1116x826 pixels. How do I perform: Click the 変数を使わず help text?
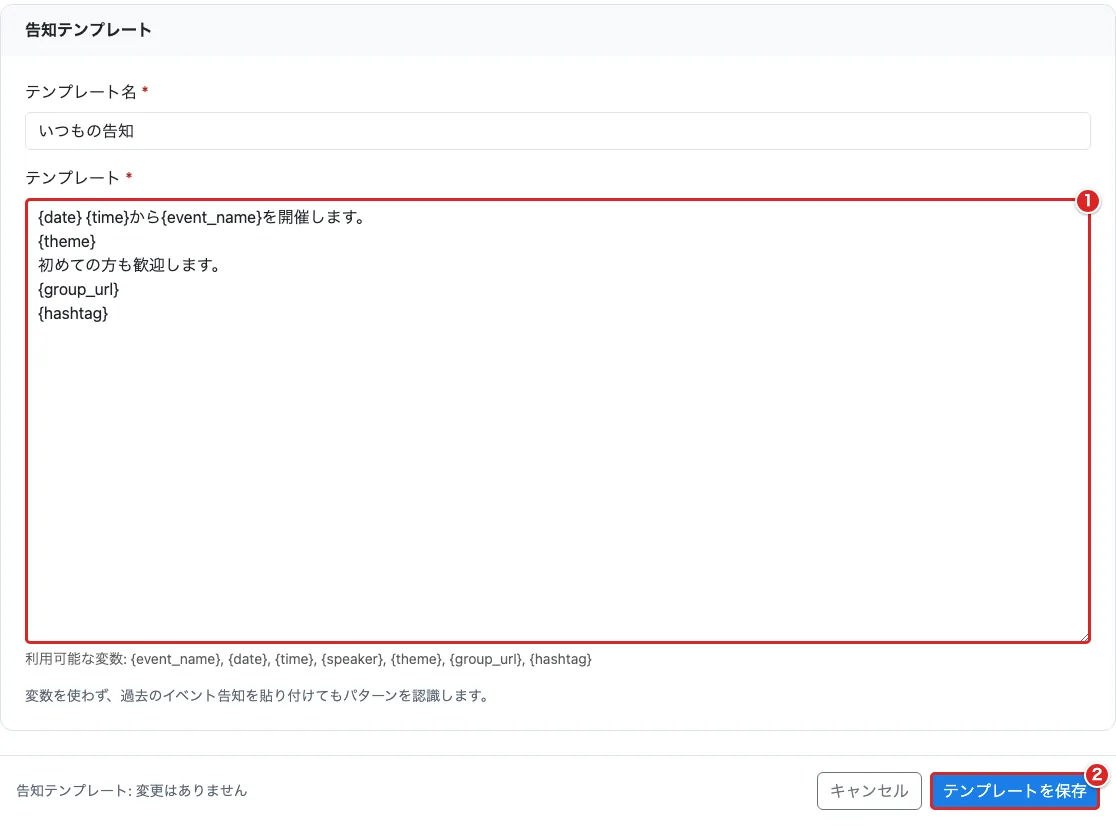[x=259, y=696]
